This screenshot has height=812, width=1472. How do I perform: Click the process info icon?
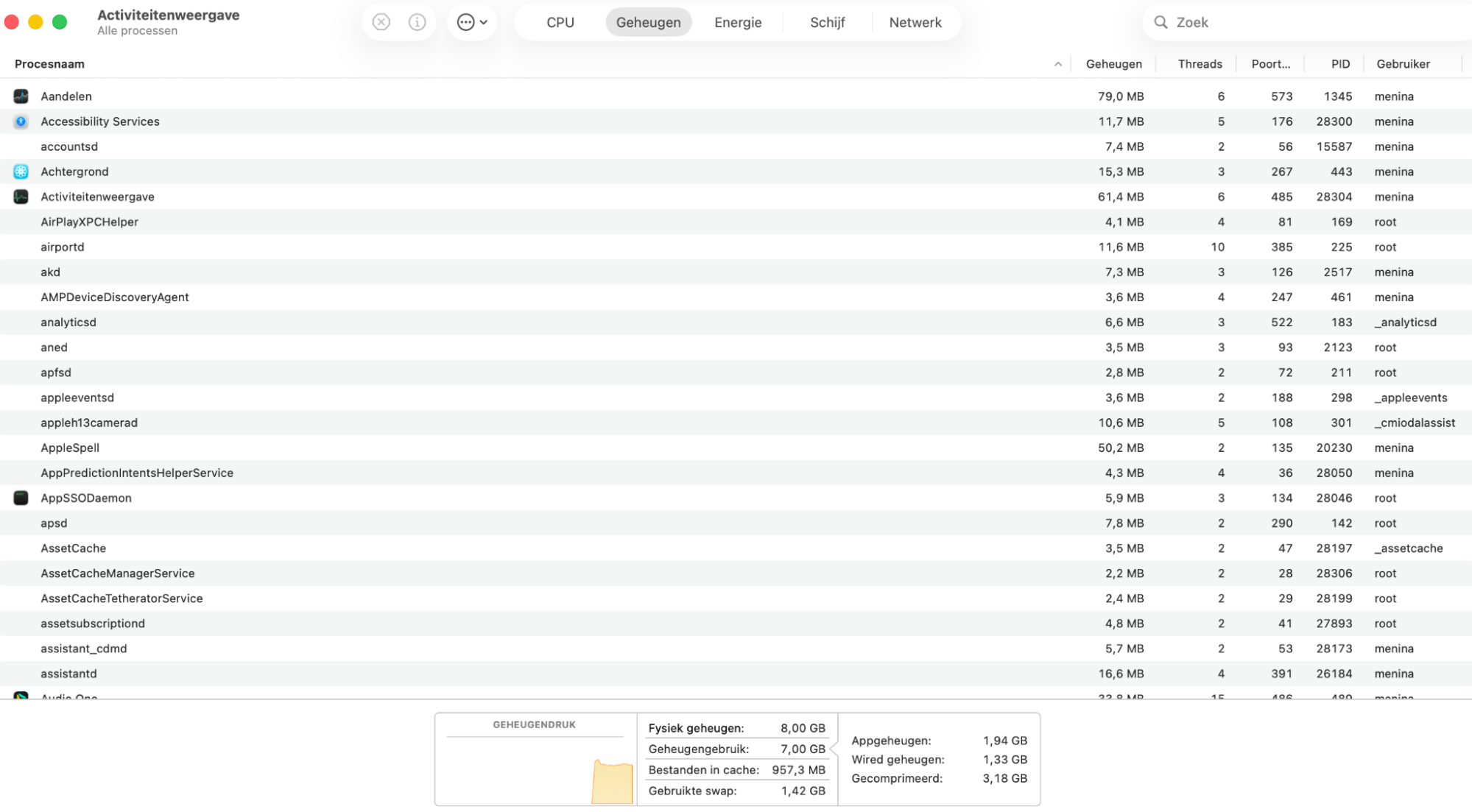pos(417,22)
